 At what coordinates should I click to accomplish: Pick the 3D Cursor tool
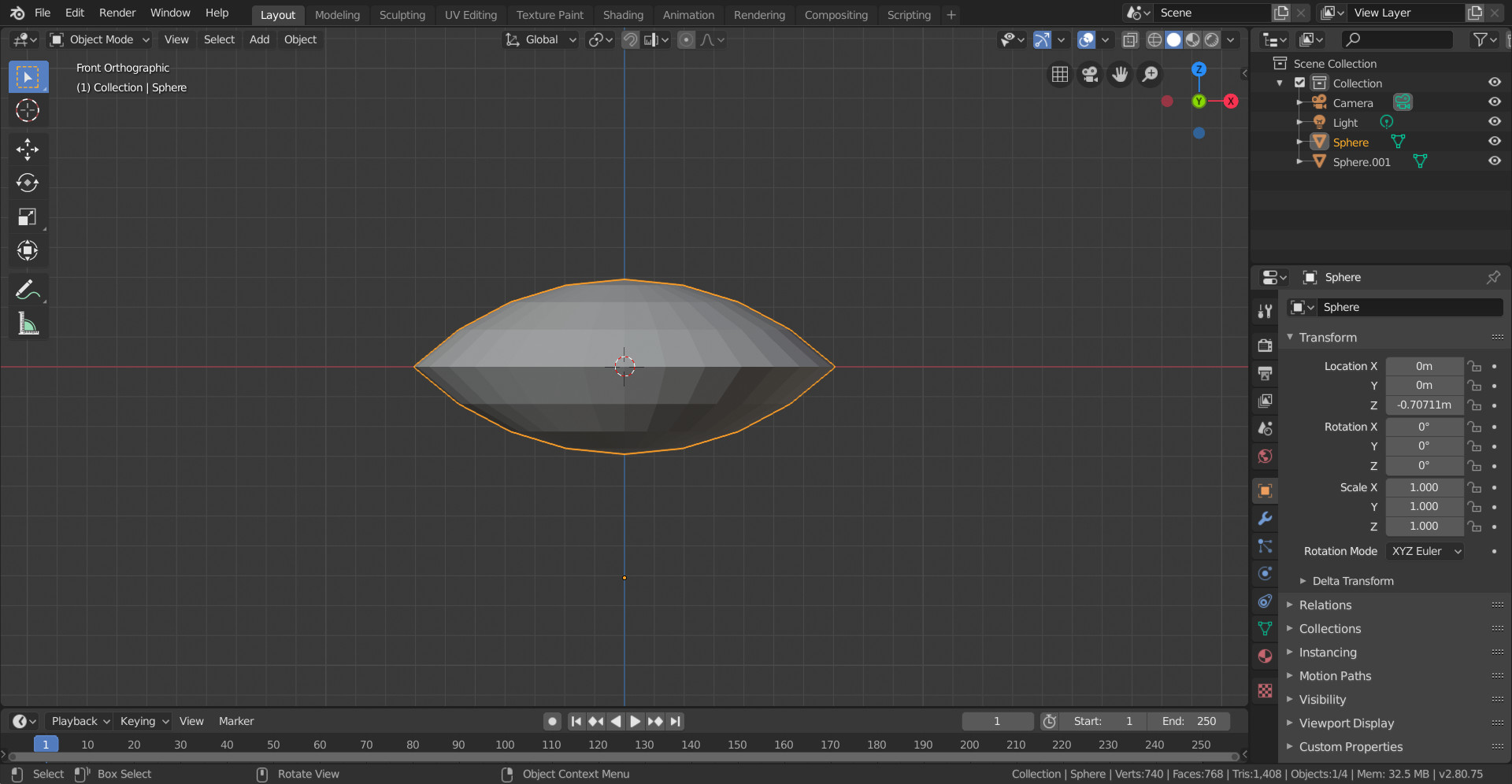tap(28, 111)
